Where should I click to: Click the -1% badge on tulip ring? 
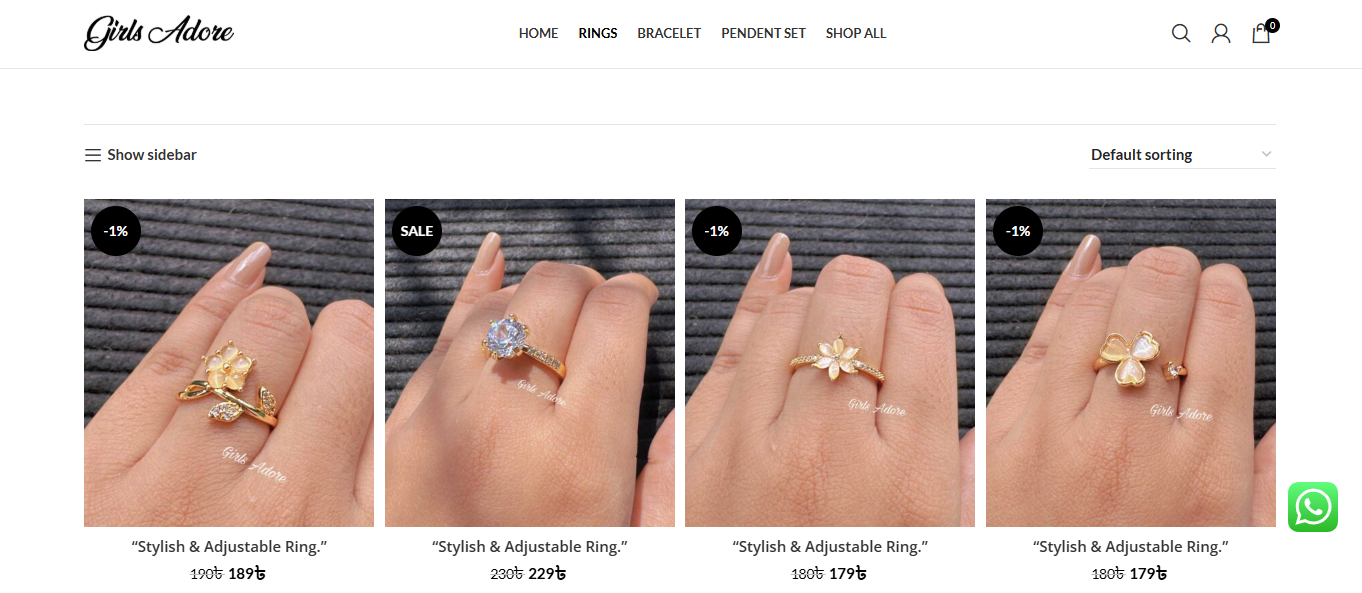pyautogui.click(x=116, y=230)
